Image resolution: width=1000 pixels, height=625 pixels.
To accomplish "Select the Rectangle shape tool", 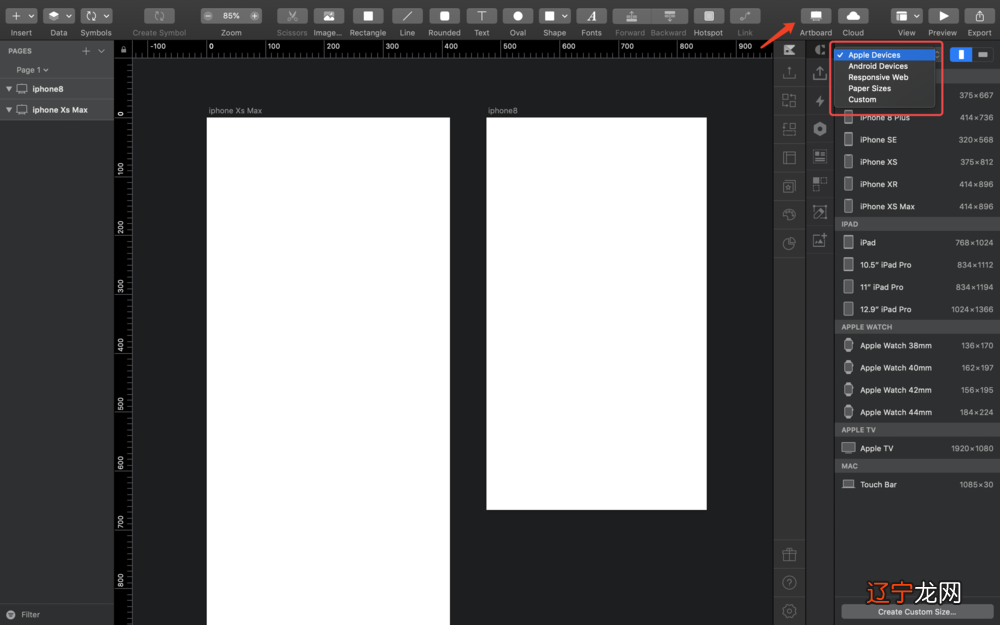I will coord(367,16).
